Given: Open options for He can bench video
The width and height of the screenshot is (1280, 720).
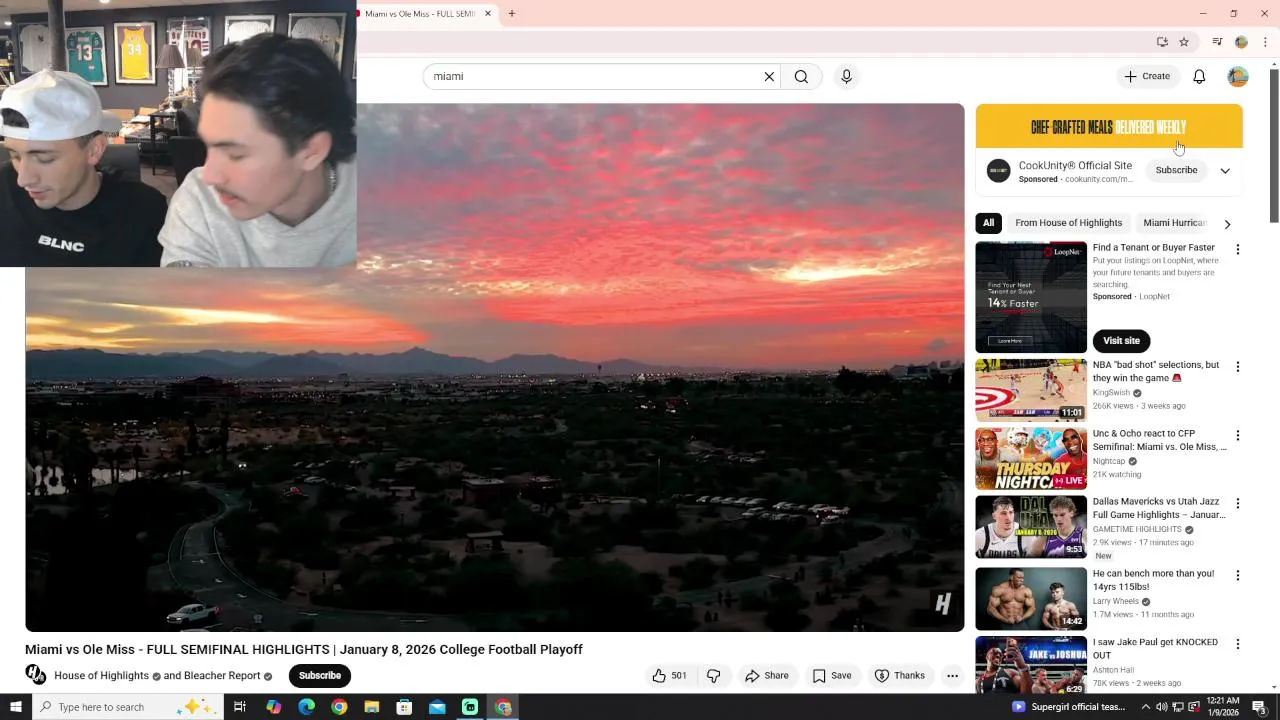Looking at the screenshot, I should (1238, 576).
